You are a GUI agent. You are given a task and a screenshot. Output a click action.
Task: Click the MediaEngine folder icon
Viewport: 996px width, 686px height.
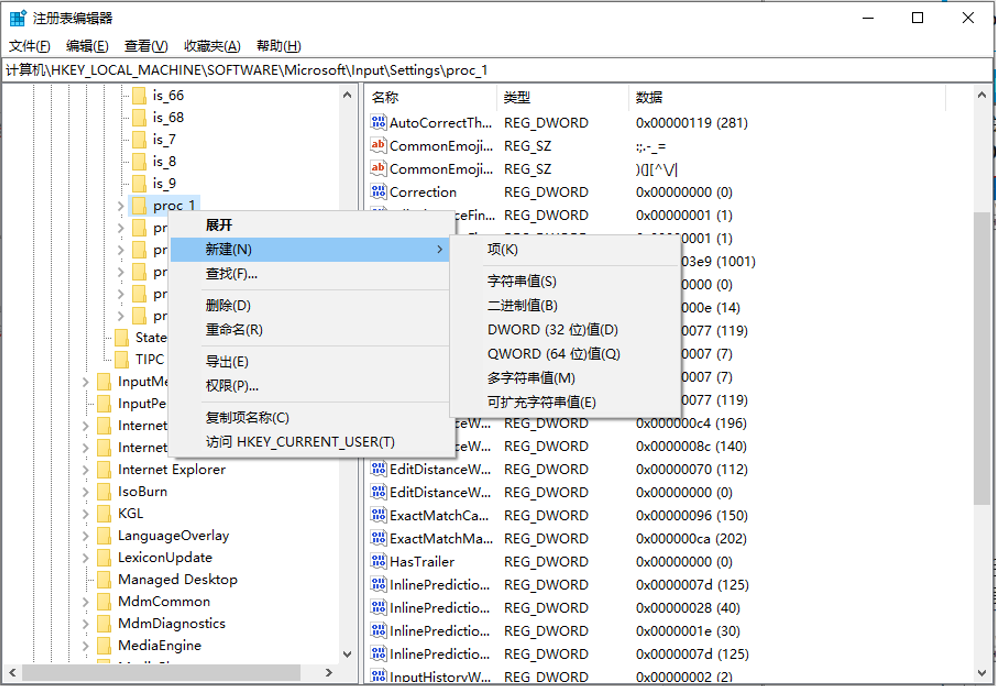pyautogui.click(x=104, y=645)
